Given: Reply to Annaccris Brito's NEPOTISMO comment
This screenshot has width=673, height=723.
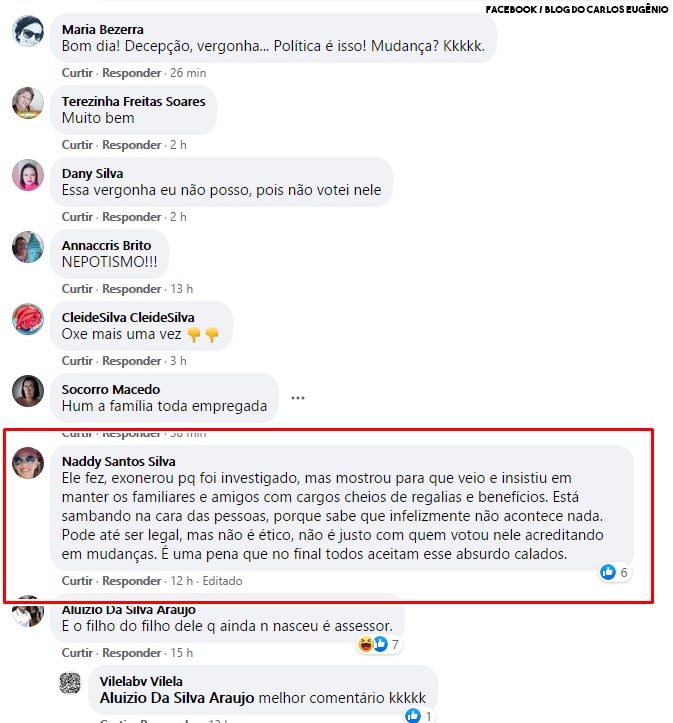Looking at the screenshot, I should point(131,289).
